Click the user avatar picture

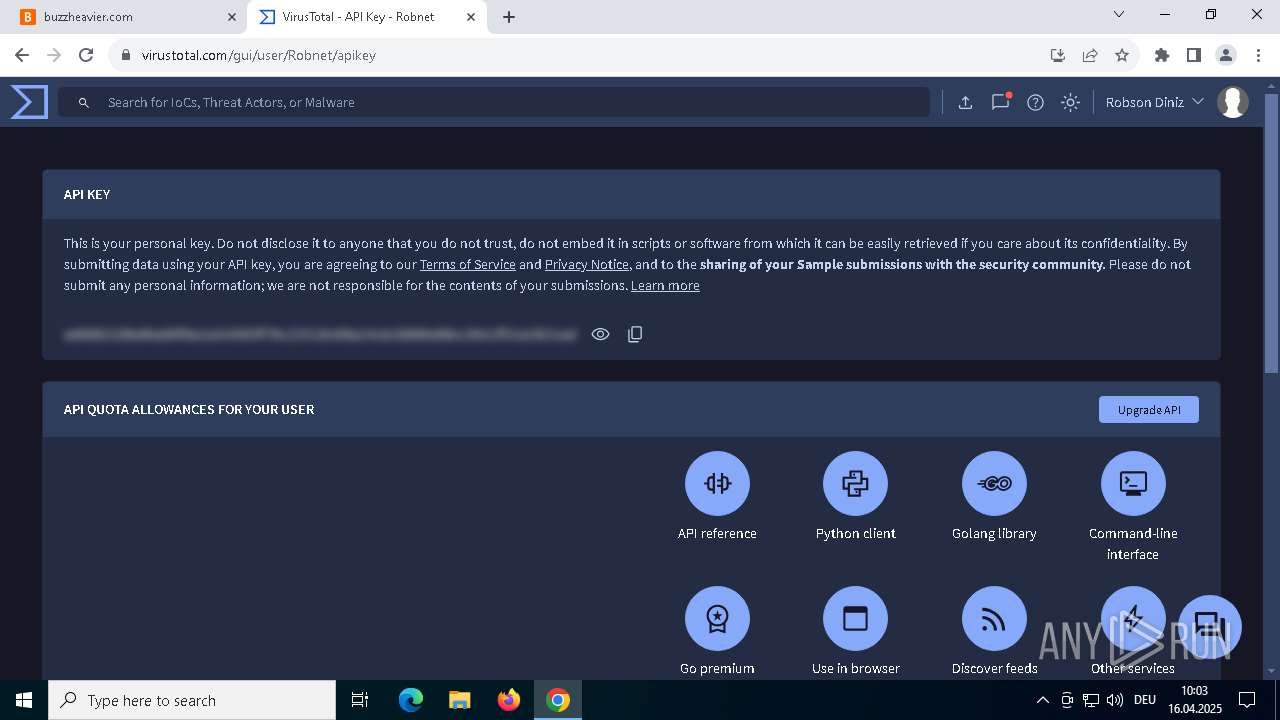point(1233,102)
